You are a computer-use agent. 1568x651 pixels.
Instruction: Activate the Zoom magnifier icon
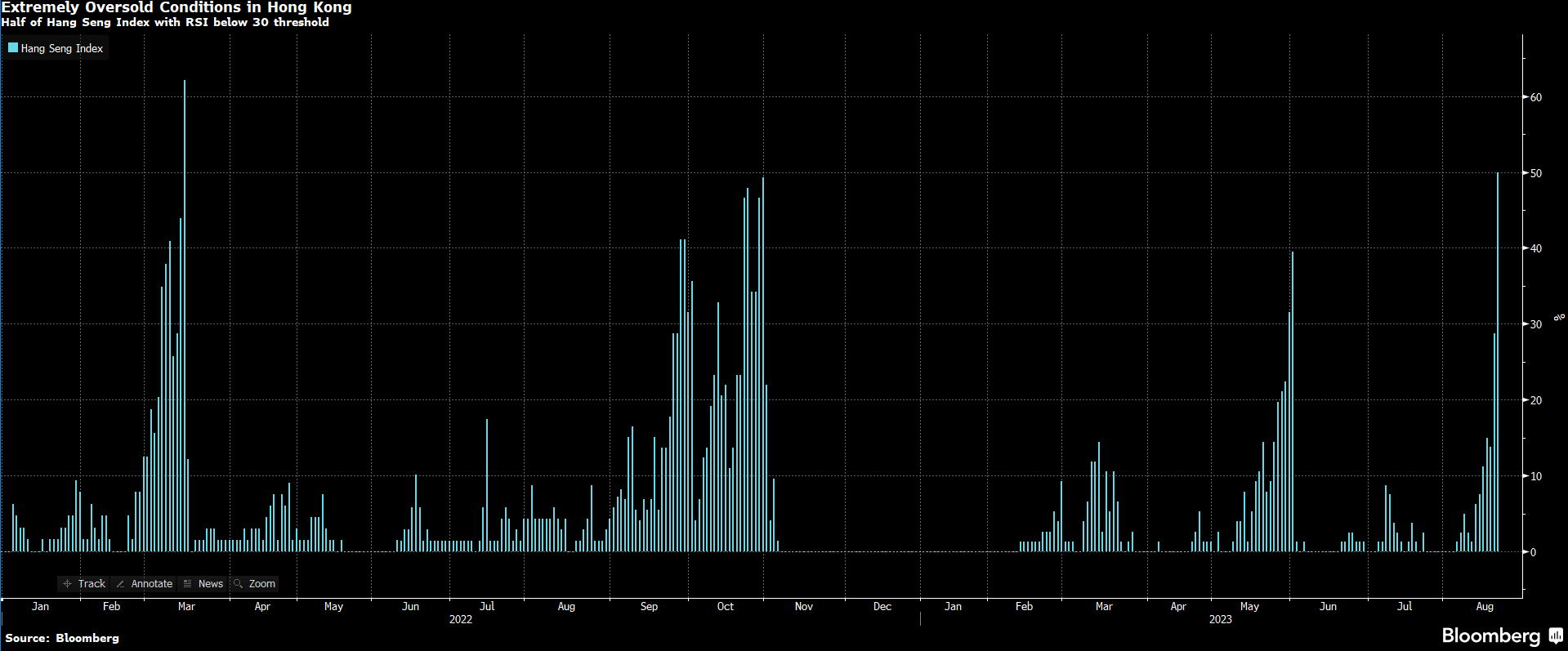point(239,584)
